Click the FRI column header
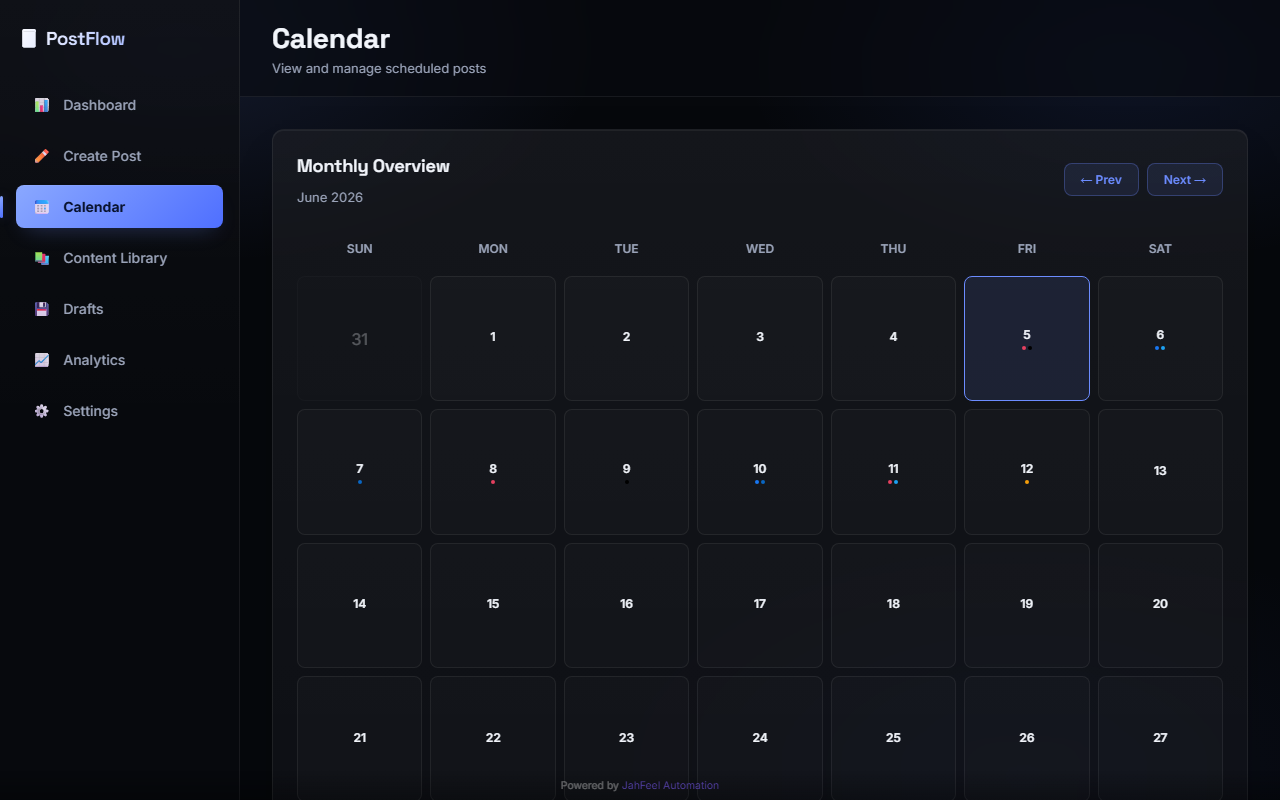 (1026, 249)
